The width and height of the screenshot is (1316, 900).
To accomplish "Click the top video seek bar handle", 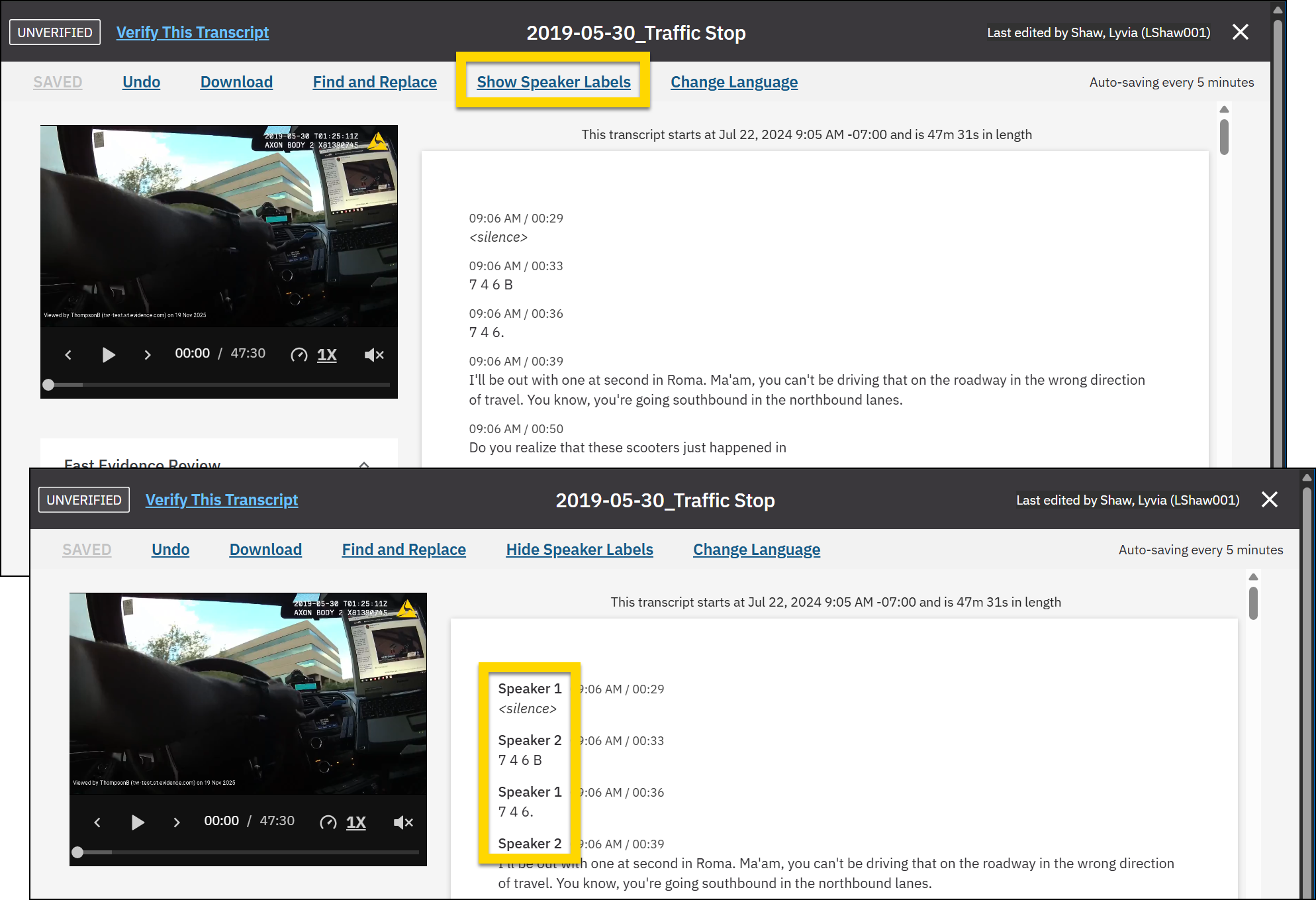I will coord(48,385).
